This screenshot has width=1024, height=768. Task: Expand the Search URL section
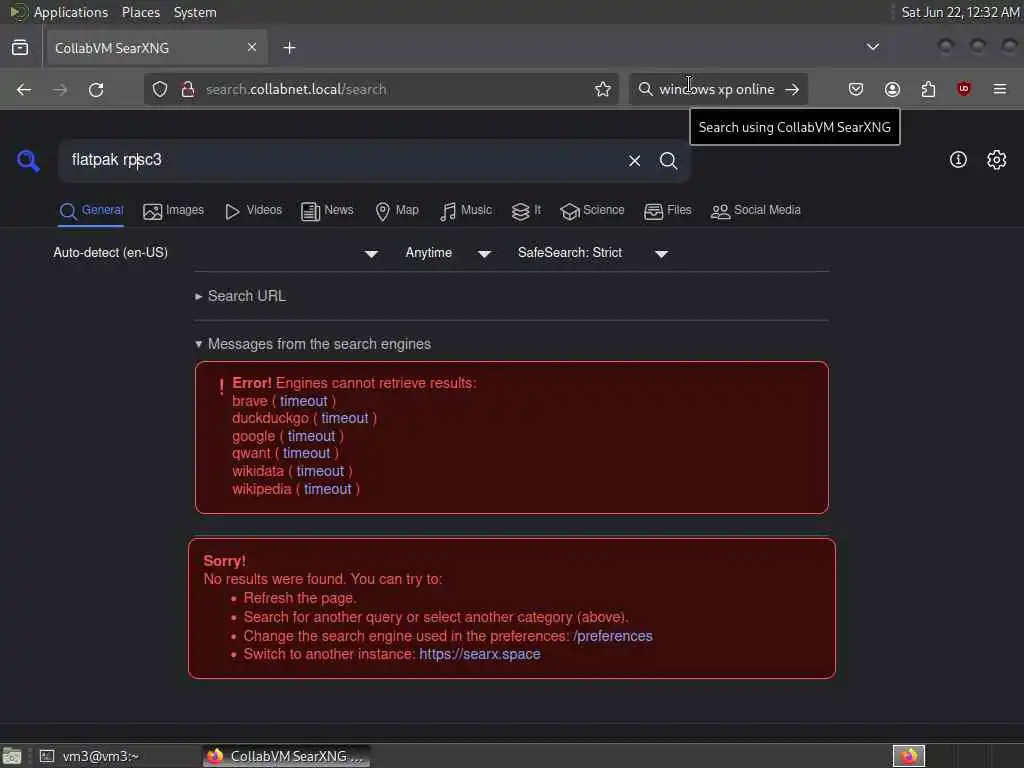tap(240, 296)
